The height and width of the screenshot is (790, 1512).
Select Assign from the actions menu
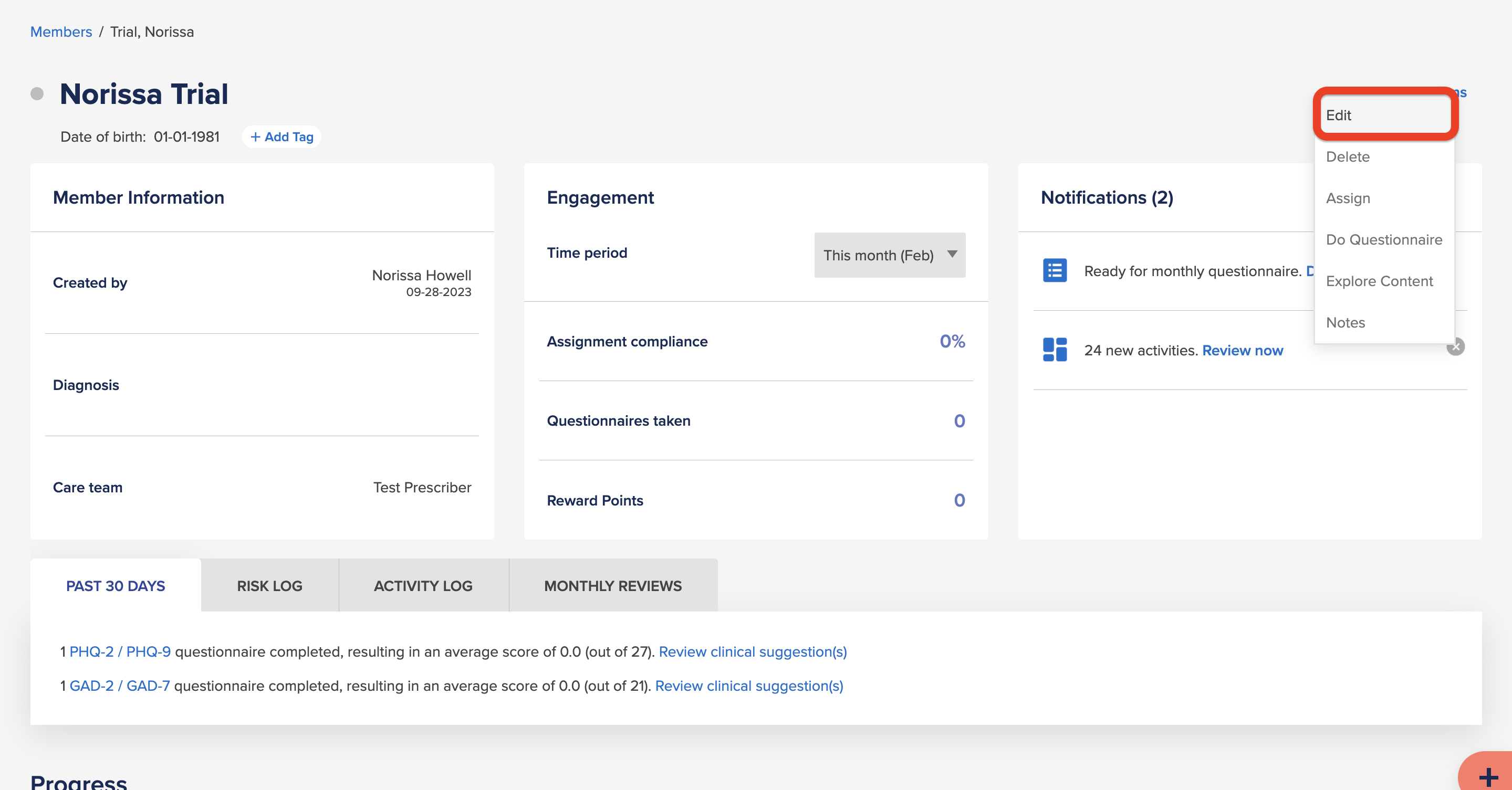pos(1384,198)
